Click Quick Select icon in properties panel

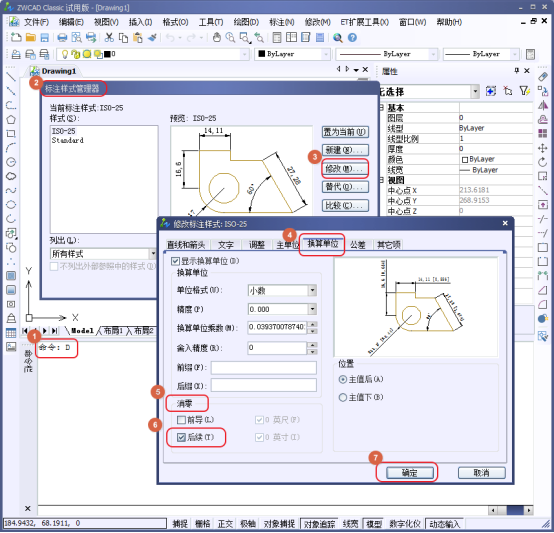pyautogui.click(x=525, y=91)
